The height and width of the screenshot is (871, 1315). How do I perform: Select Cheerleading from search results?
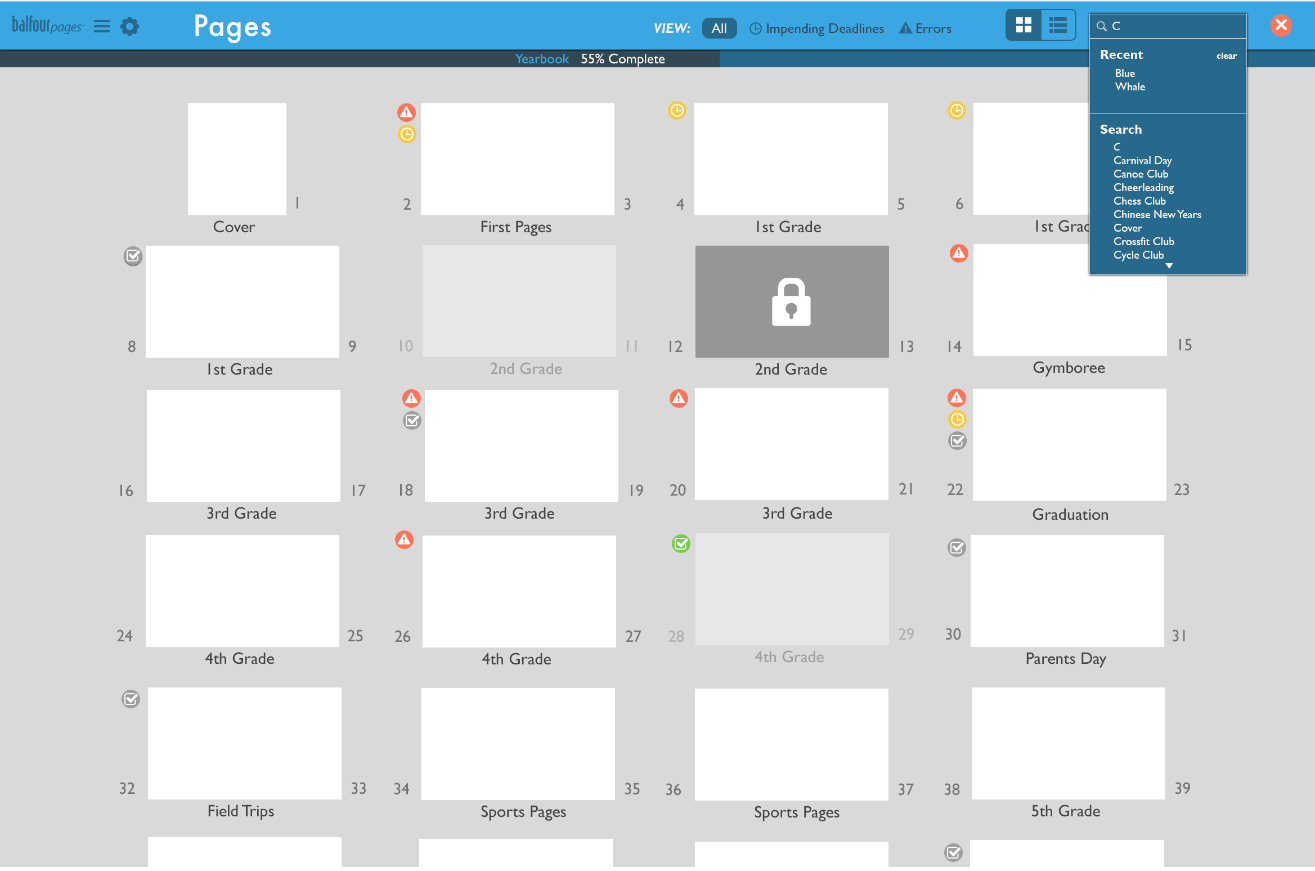tap(1143, 187)
